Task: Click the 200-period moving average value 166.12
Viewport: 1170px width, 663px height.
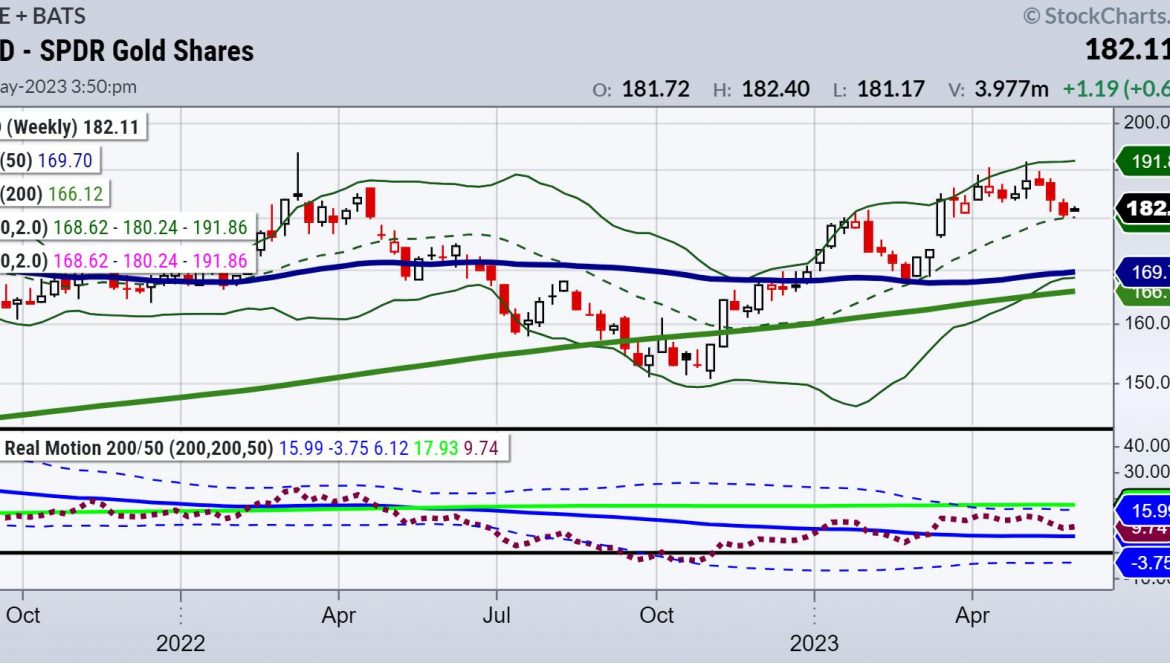Action: click(x=75, y=194)
